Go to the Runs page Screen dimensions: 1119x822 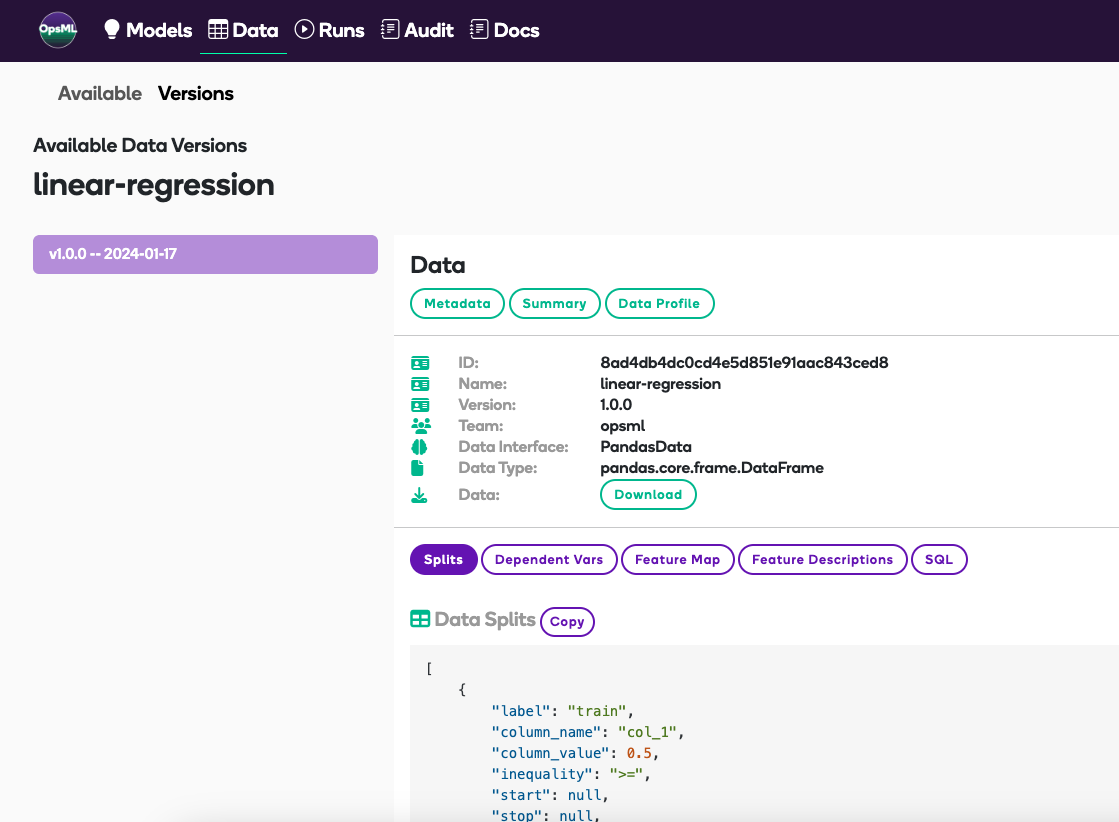click(330, 30)
